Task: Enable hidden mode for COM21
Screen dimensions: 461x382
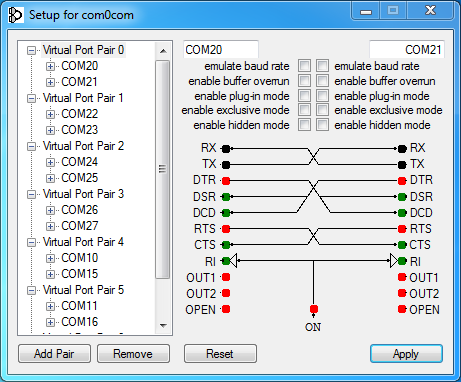Action: [322, 125]
